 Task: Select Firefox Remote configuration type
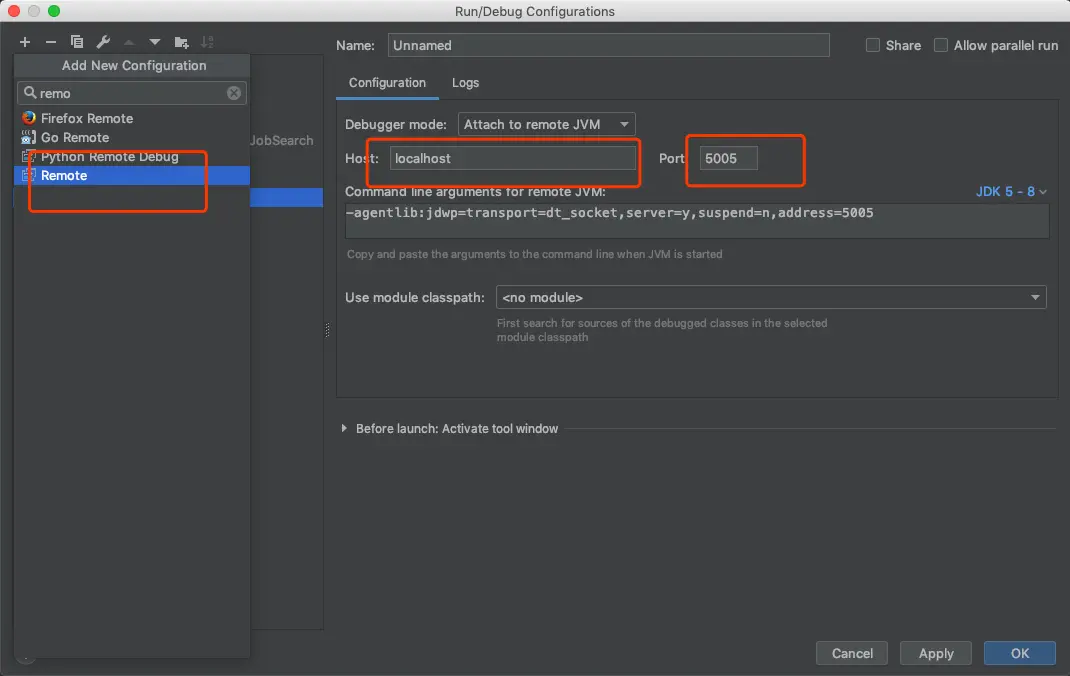(132, 119)
